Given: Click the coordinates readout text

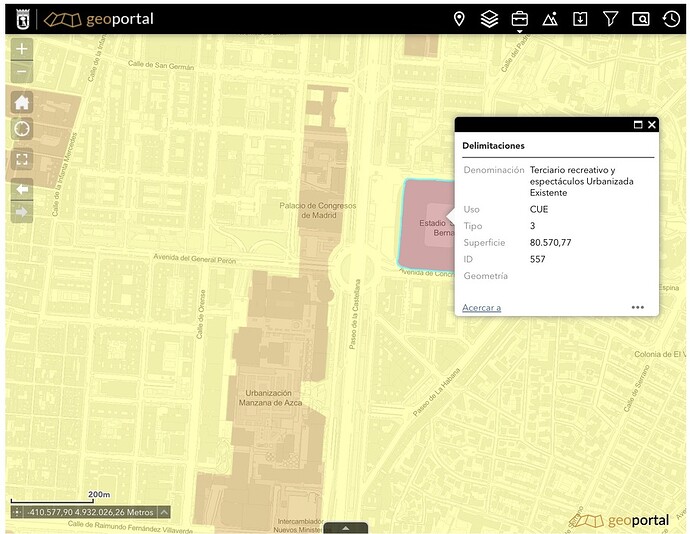Looking at the screenshot, I should pos(90,512).
